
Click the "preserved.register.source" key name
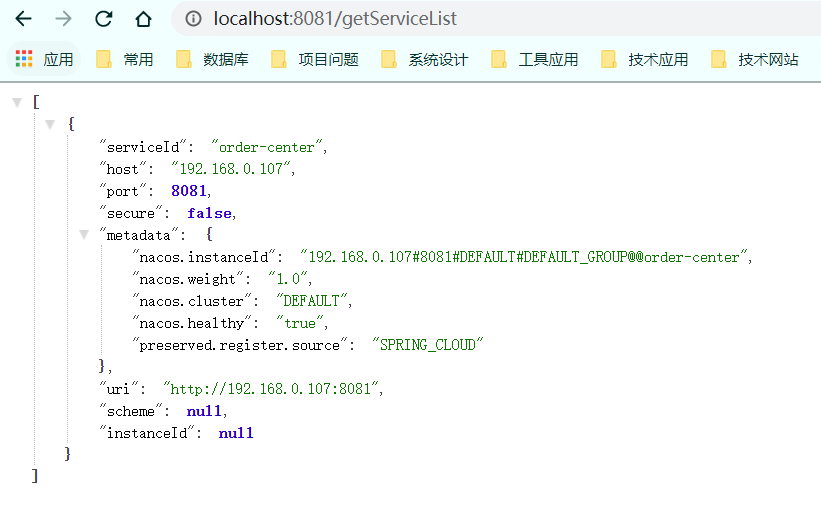239,345
